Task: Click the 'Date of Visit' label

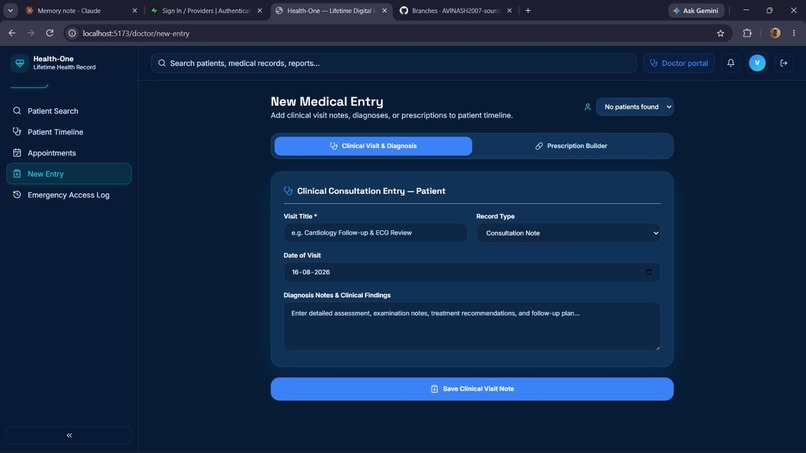Action: (x=302, y=256)
